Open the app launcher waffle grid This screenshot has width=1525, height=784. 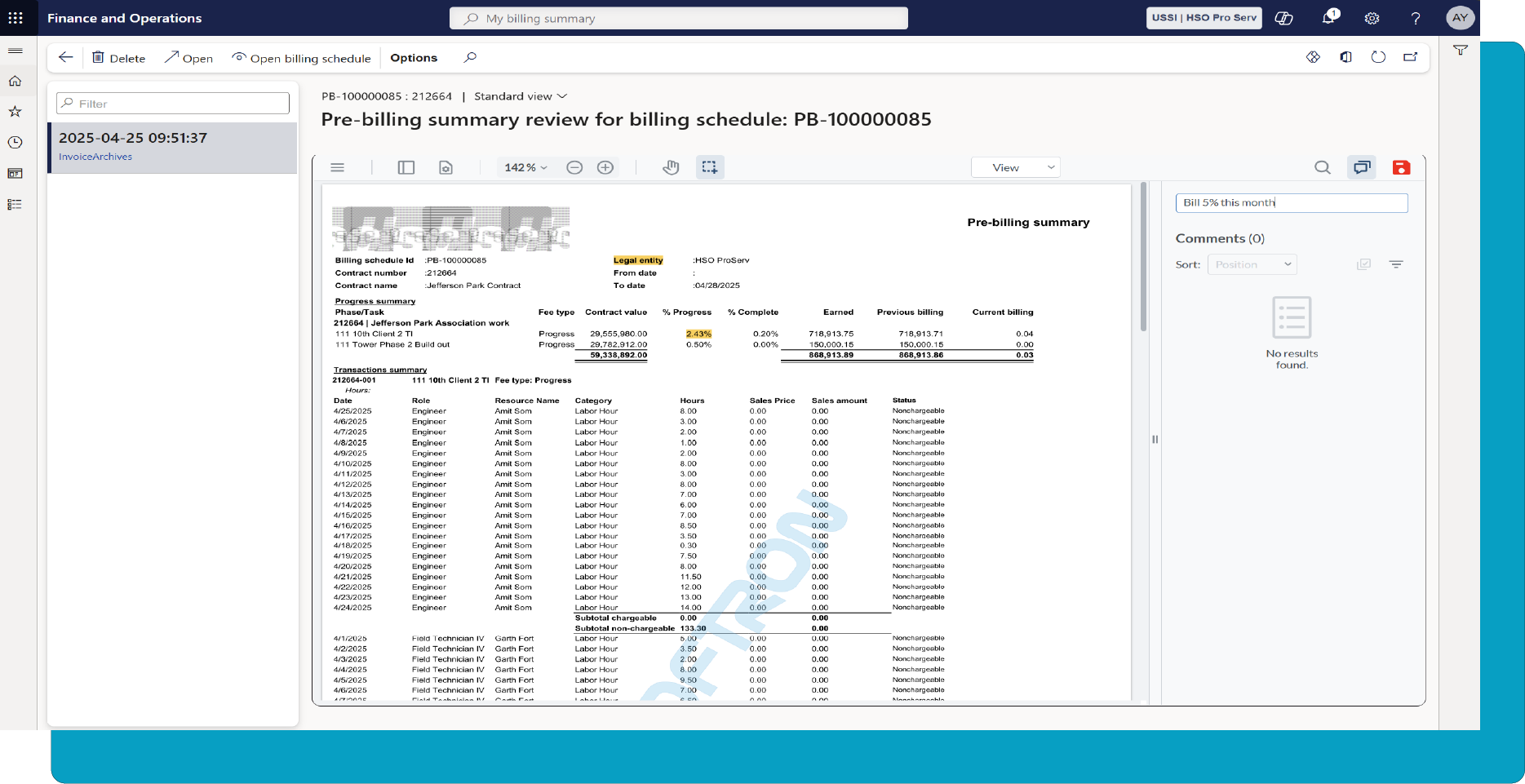click(x=16, y=18)
